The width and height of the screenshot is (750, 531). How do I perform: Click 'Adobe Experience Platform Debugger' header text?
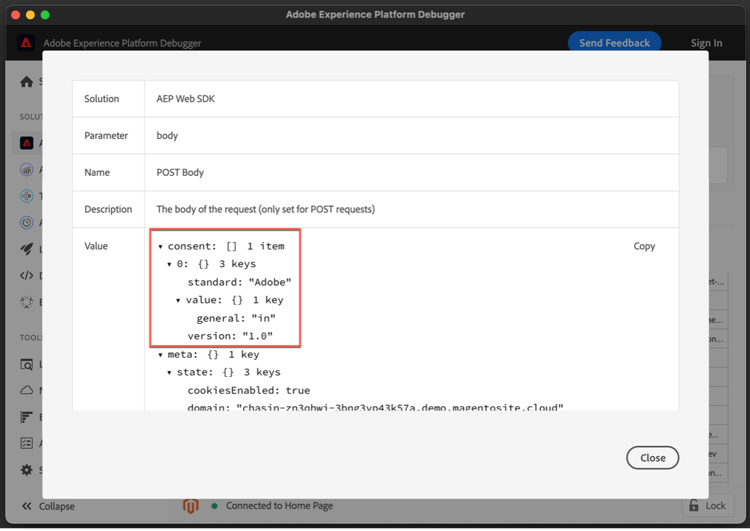click(122, 44)
